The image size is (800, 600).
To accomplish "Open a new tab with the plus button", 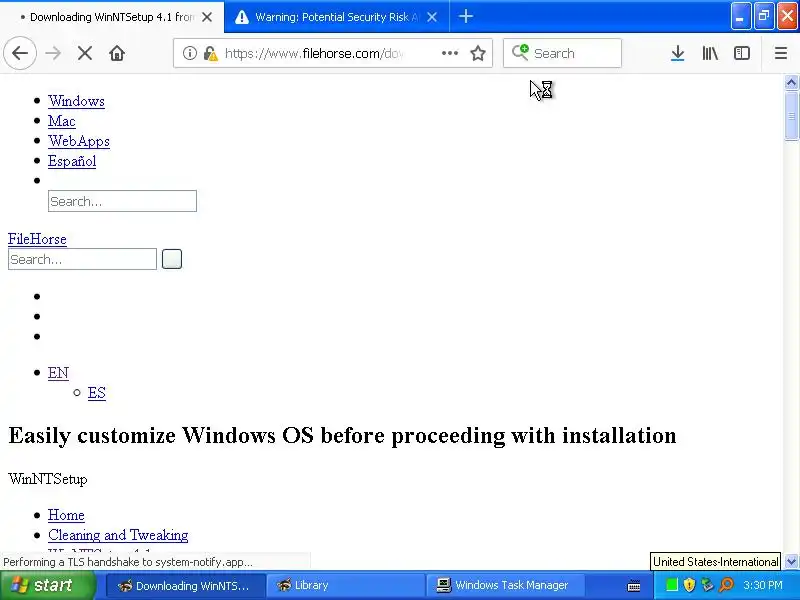I will pos(465,16).
